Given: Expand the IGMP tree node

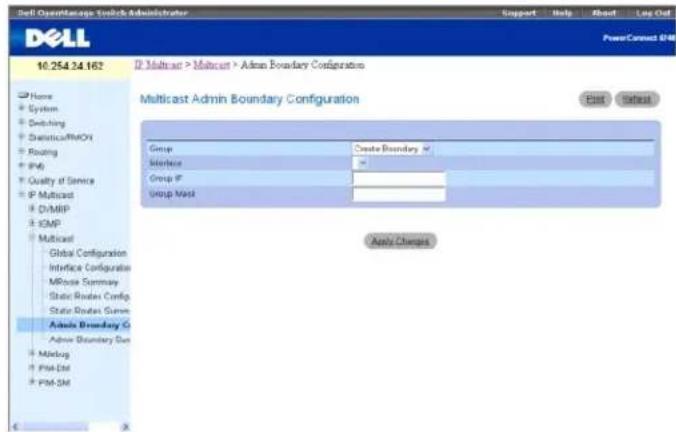Looking at the screenshot, I should tap(31, 223).
